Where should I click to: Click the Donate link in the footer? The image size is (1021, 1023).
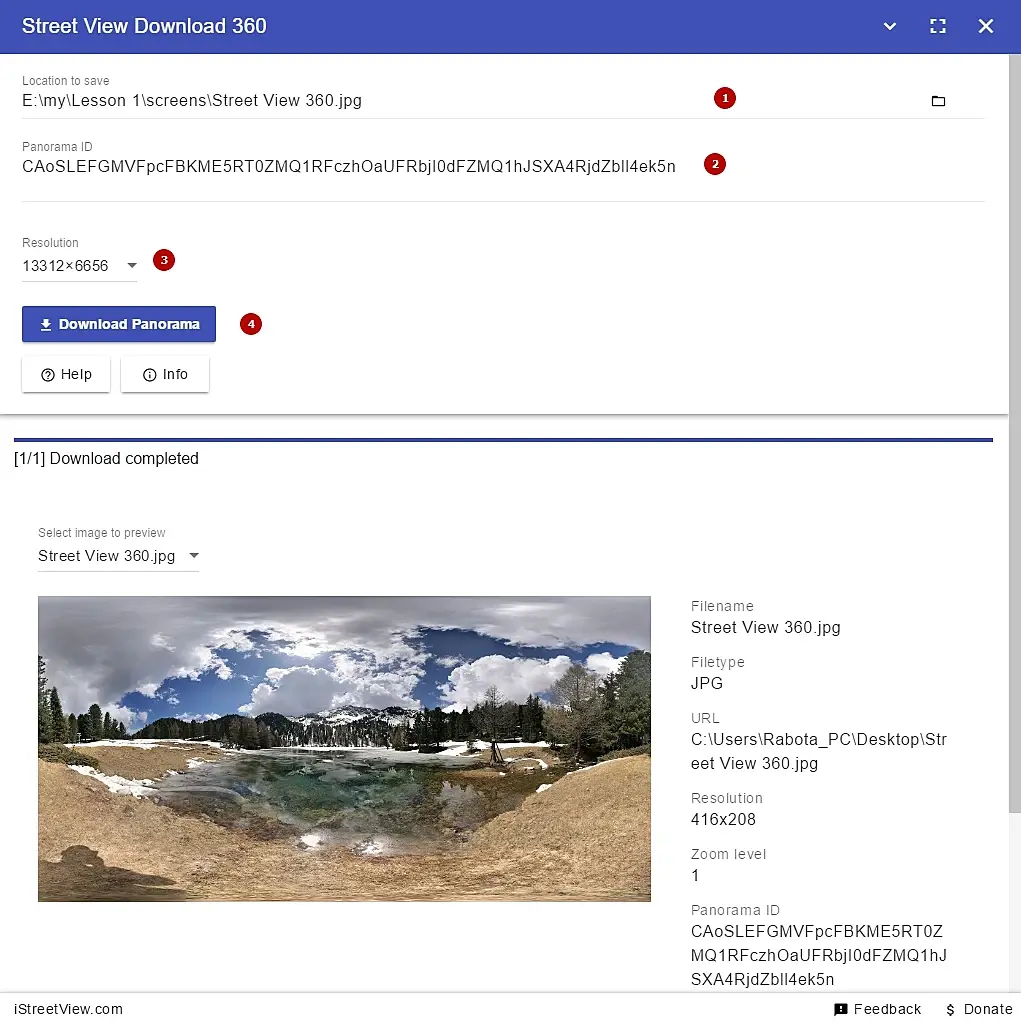click(979, 1009)
